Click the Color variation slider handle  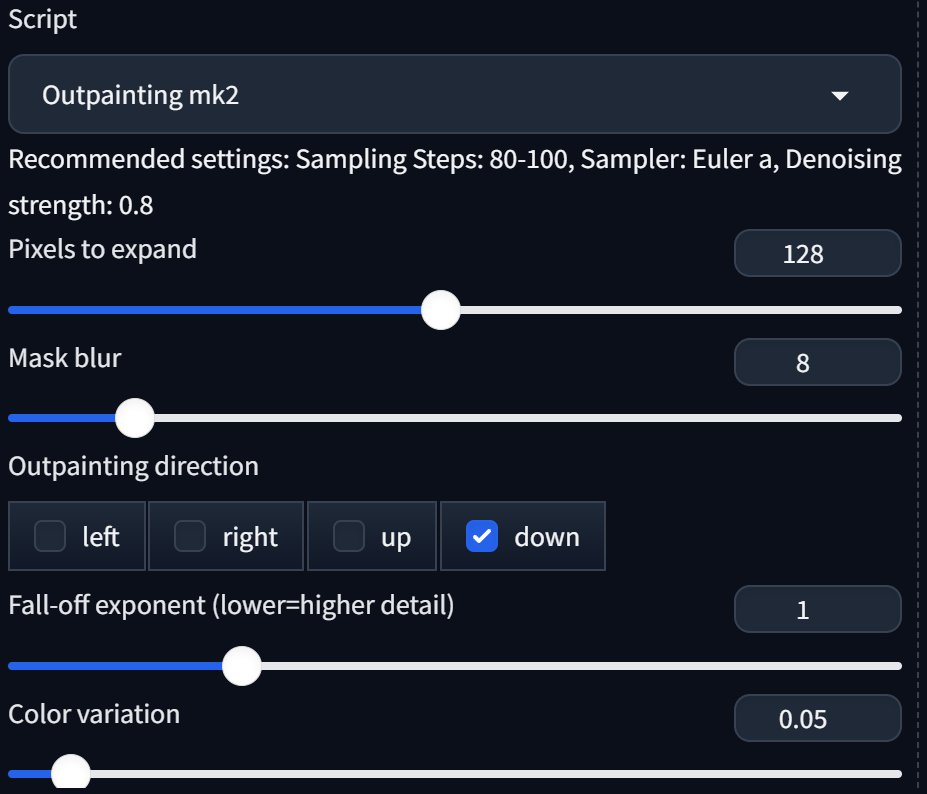tap(70, 773)
